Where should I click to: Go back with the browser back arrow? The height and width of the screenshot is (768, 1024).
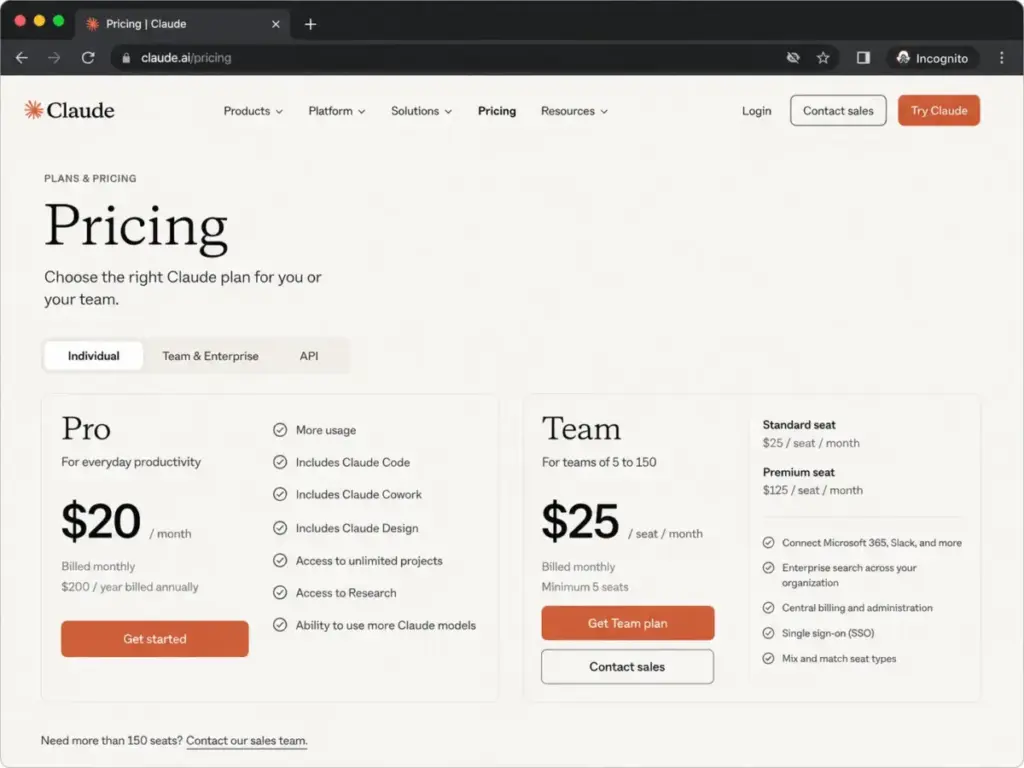pos(22,58)
